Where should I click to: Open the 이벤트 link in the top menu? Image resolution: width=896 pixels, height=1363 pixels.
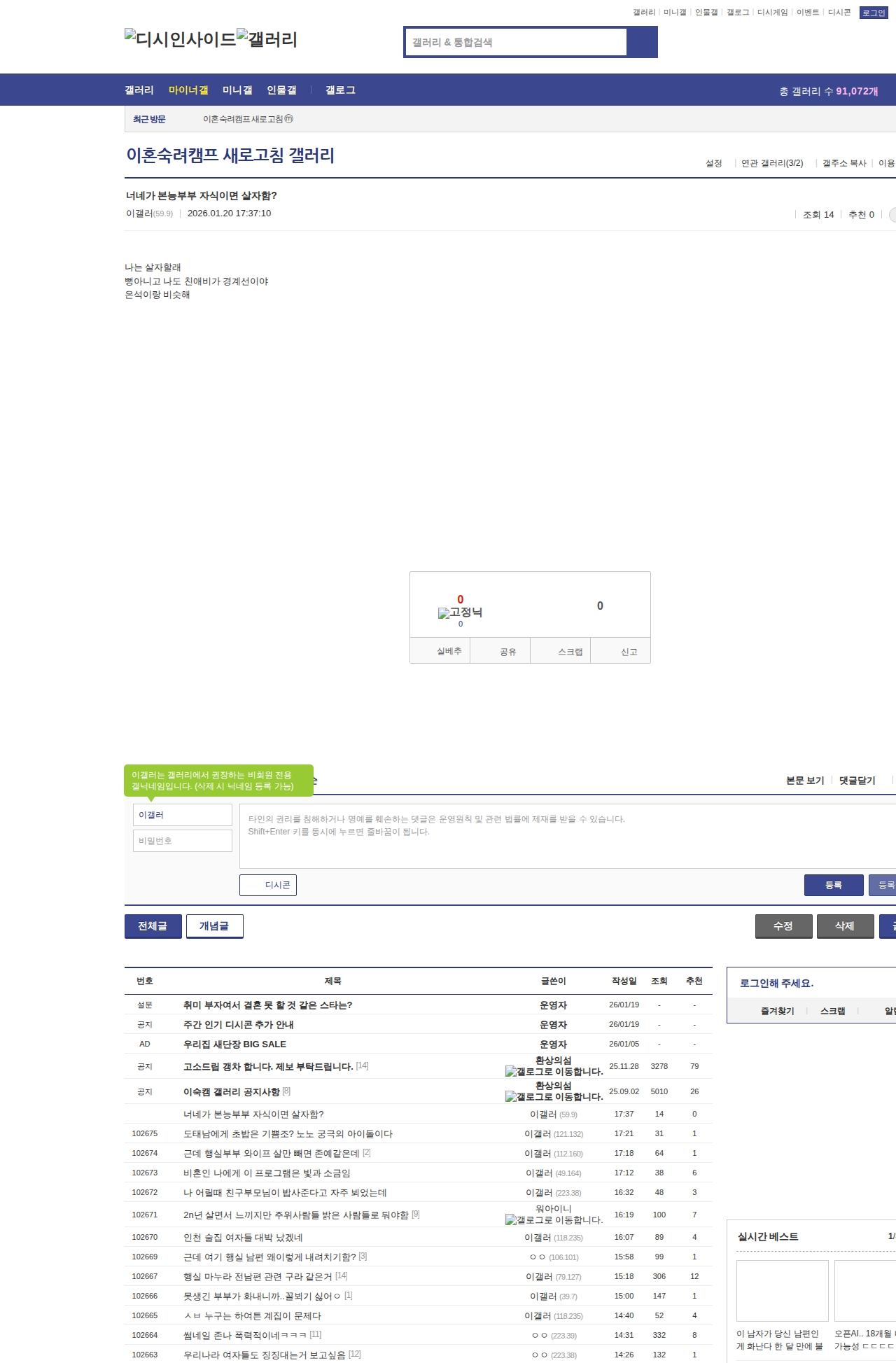click(x=808, y=13)
